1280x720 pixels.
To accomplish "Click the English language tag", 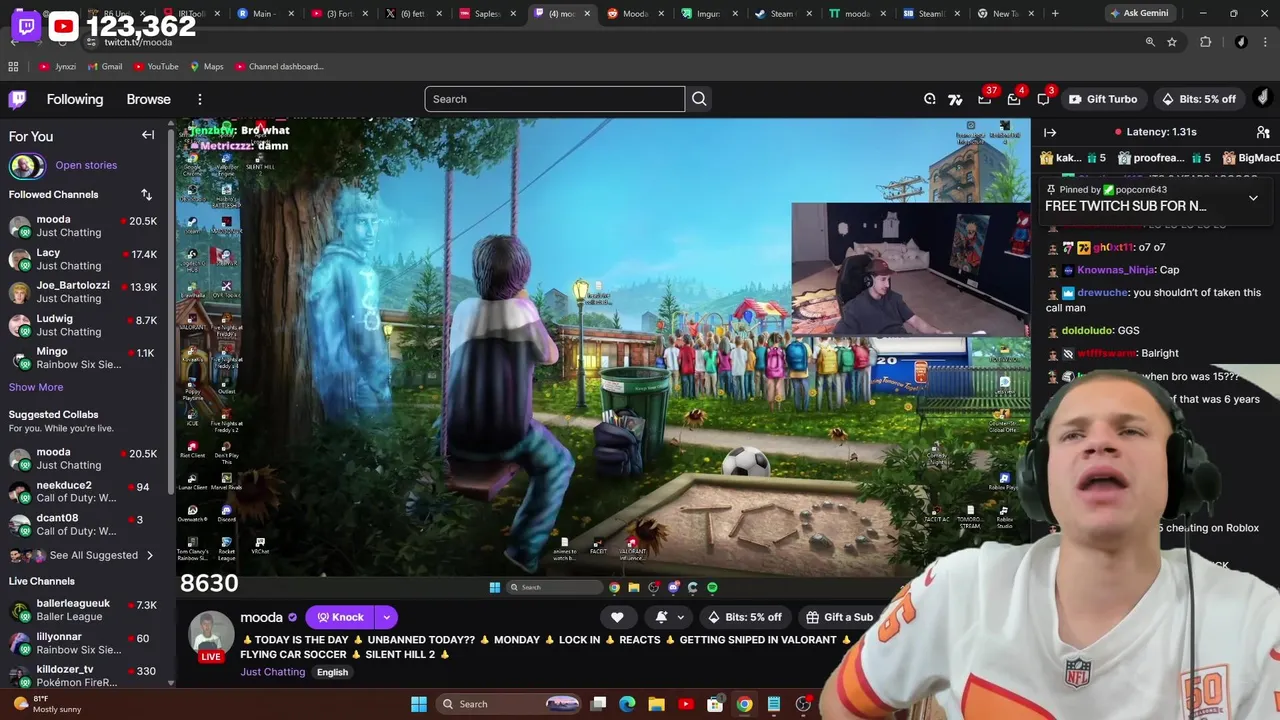I will (332, 672).
